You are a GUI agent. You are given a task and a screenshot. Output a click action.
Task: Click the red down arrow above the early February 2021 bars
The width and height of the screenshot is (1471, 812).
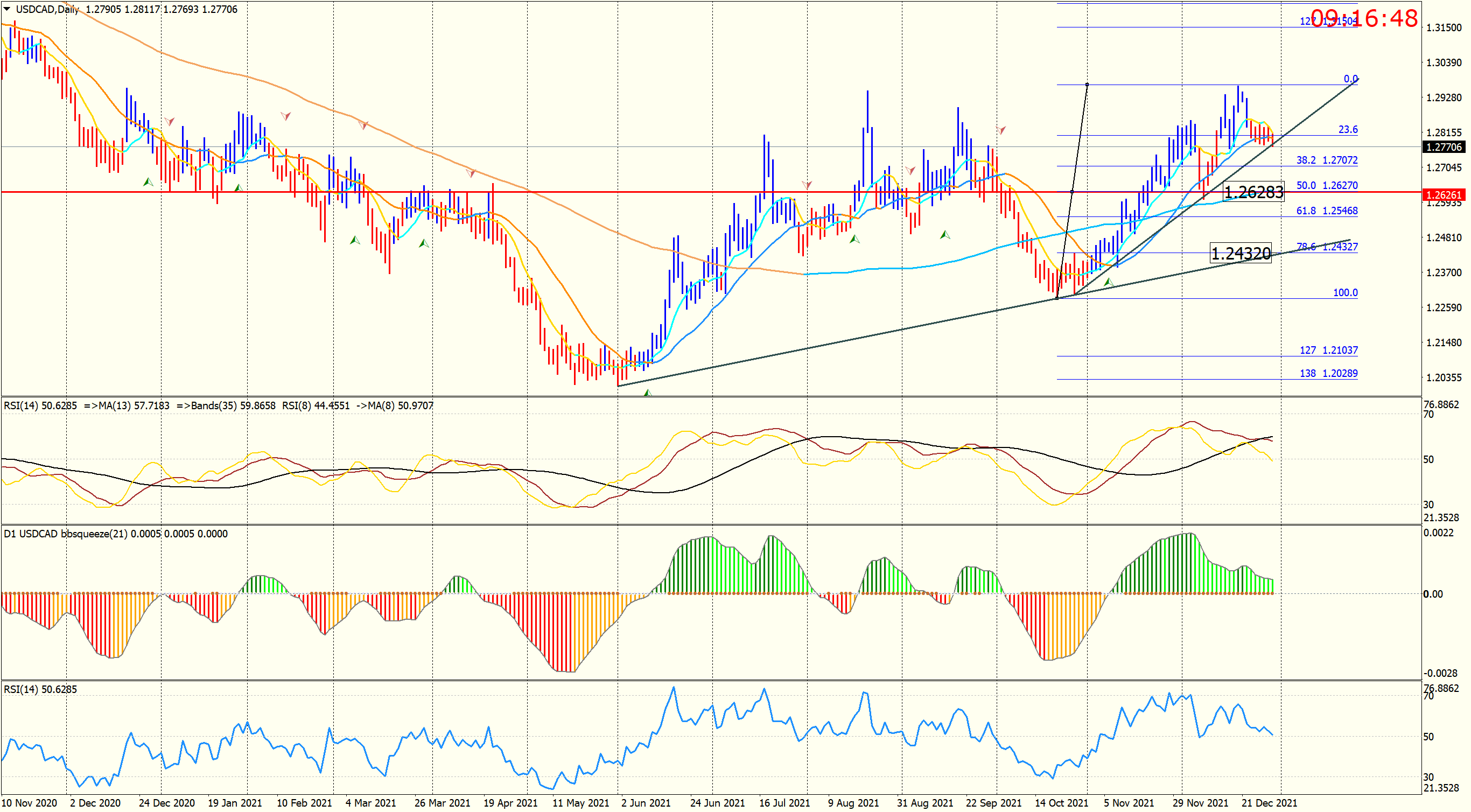tap(285, 116)
